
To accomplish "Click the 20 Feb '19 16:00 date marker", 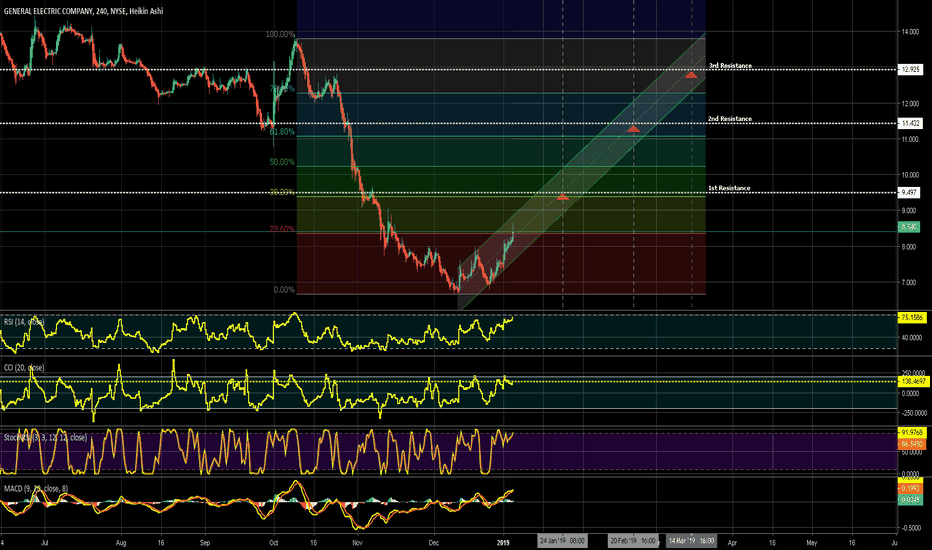I will pyautogui.click(x=633, y=540).
